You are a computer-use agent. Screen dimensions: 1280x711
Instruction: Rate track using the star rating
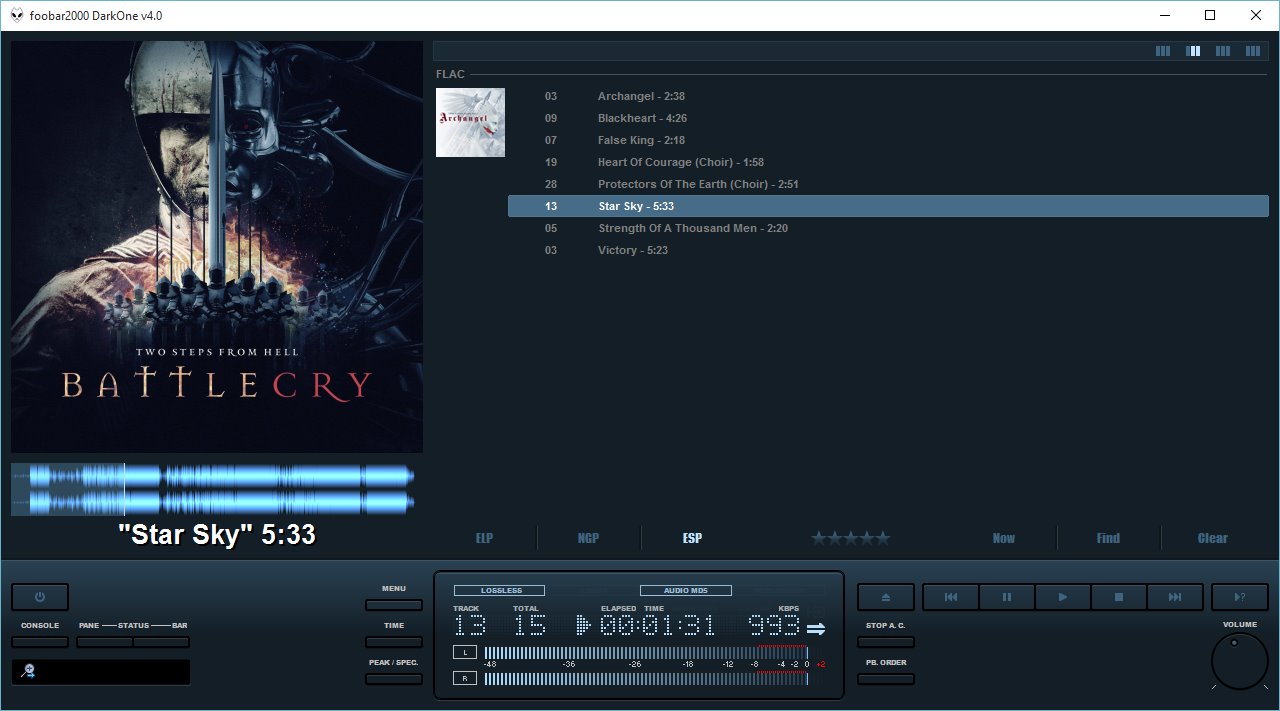click(x=851, y=538)
